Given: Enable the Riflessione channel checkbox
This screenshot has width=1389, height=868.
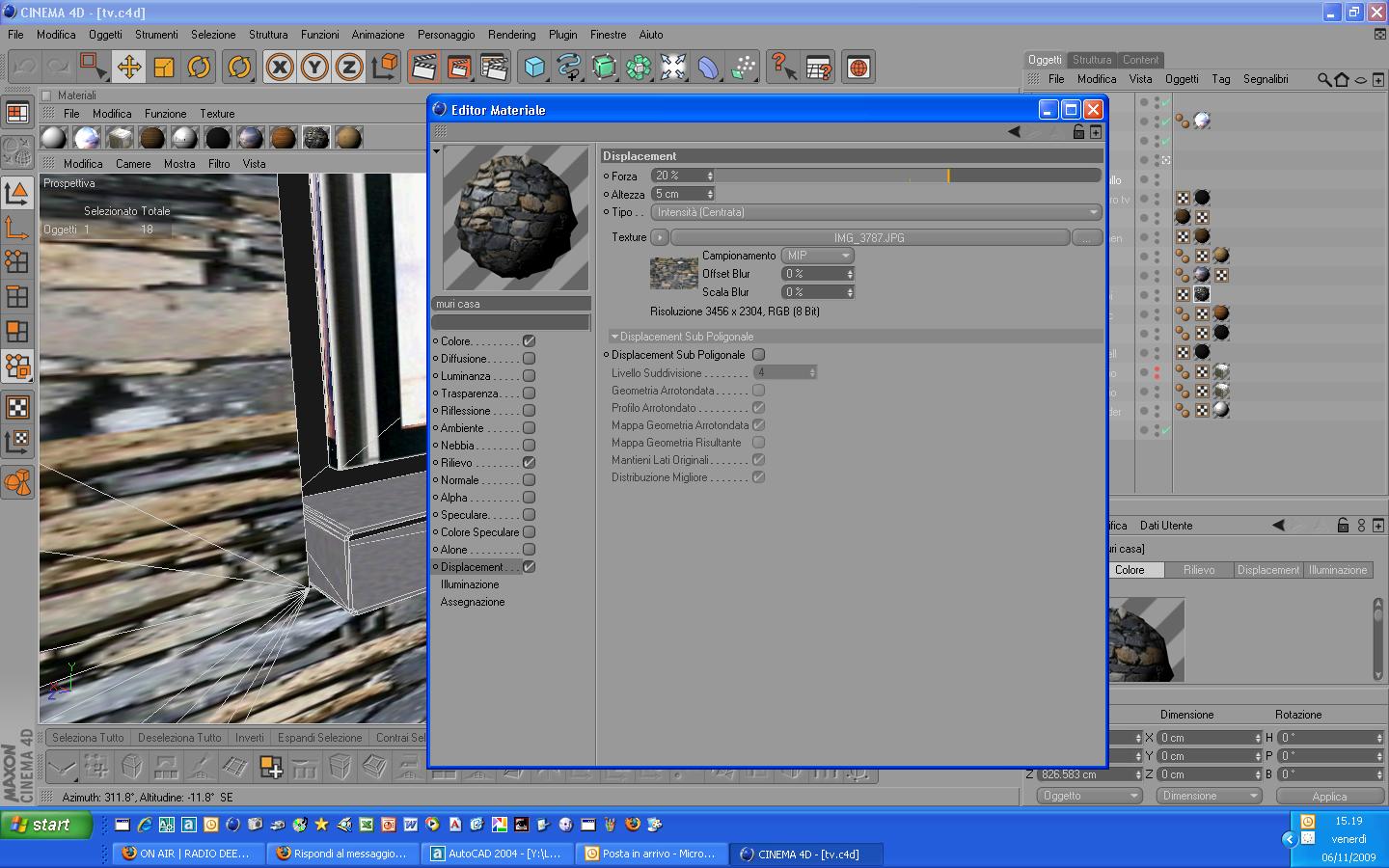Looking at the screenshot, I should 529,411.
